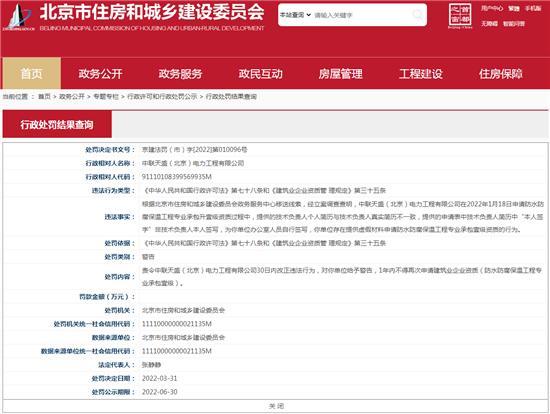The width and height of the screenshot is (550, 414).
Task: Click the 关闭 button at bottom
Action: [x=276, y=406]
